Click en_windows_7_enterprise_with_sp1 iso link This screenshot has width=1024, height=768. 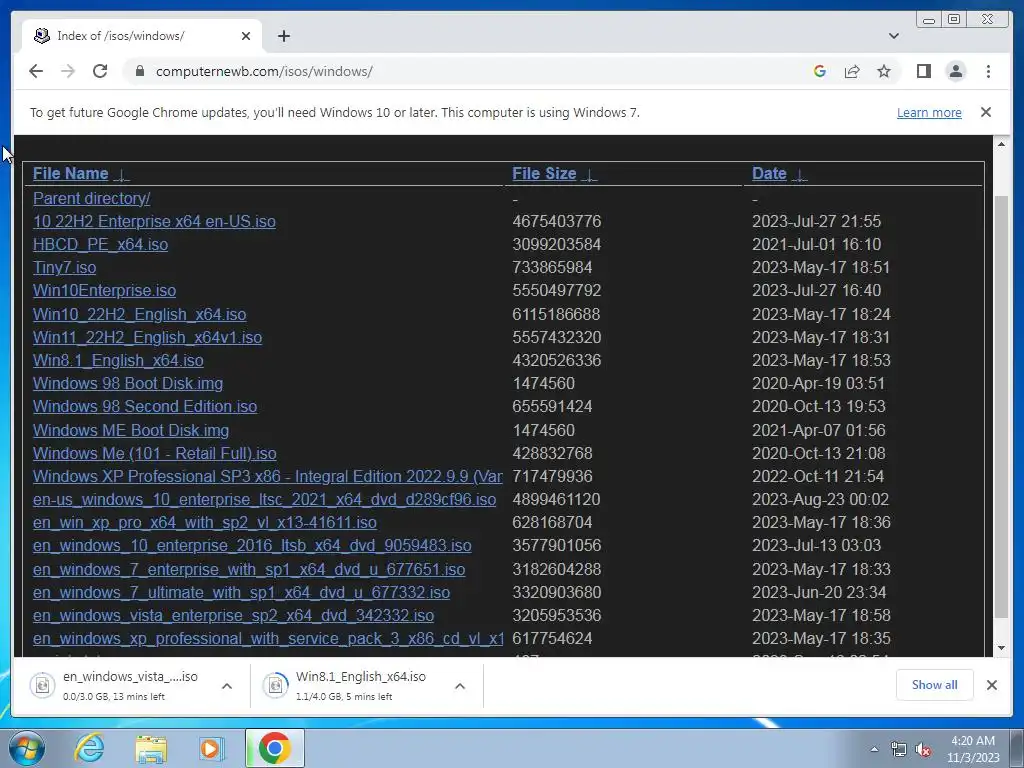tap(249, 569)
